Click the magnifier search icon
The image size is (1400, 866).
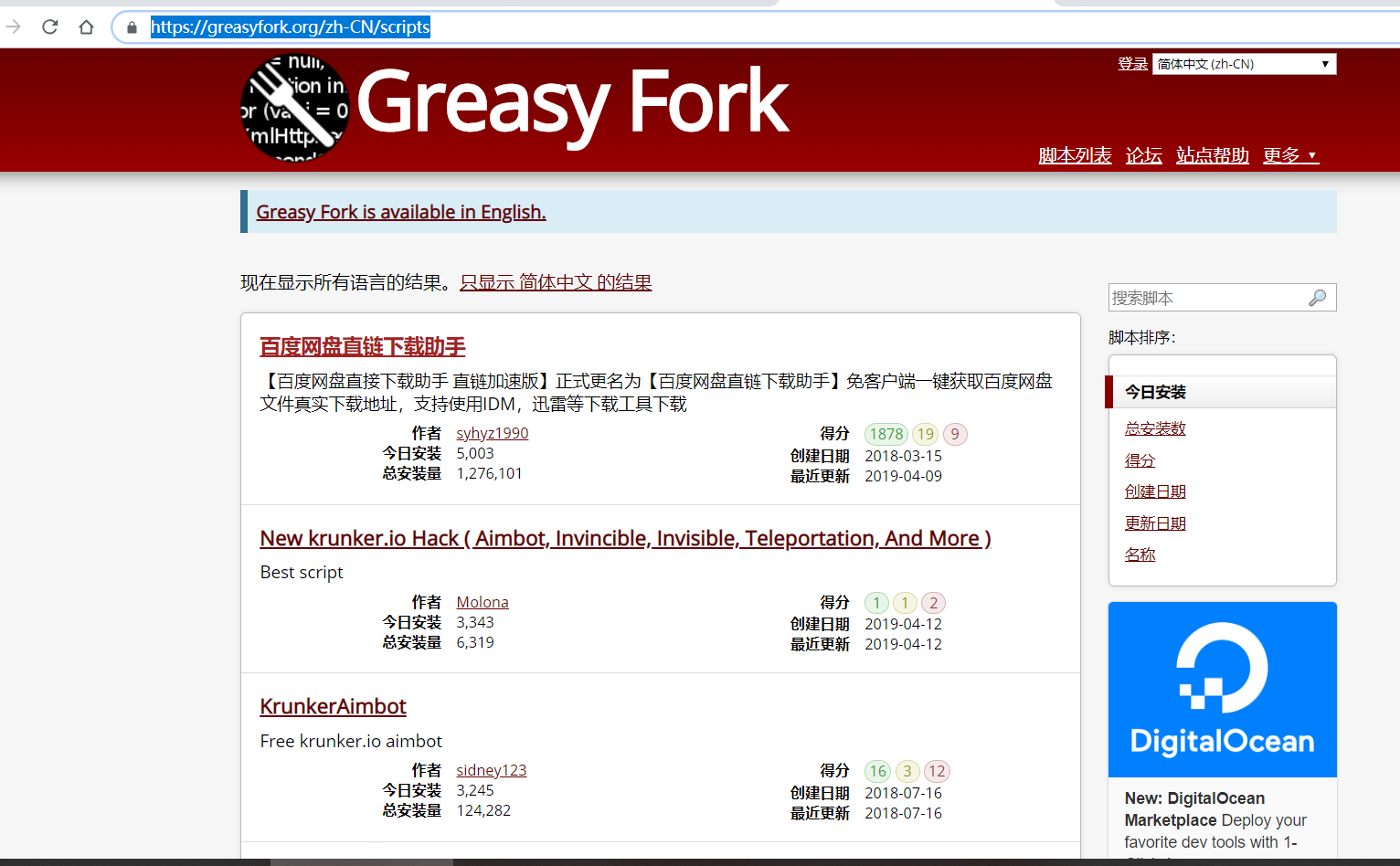pyautogui.click(x=1317, y=298)
